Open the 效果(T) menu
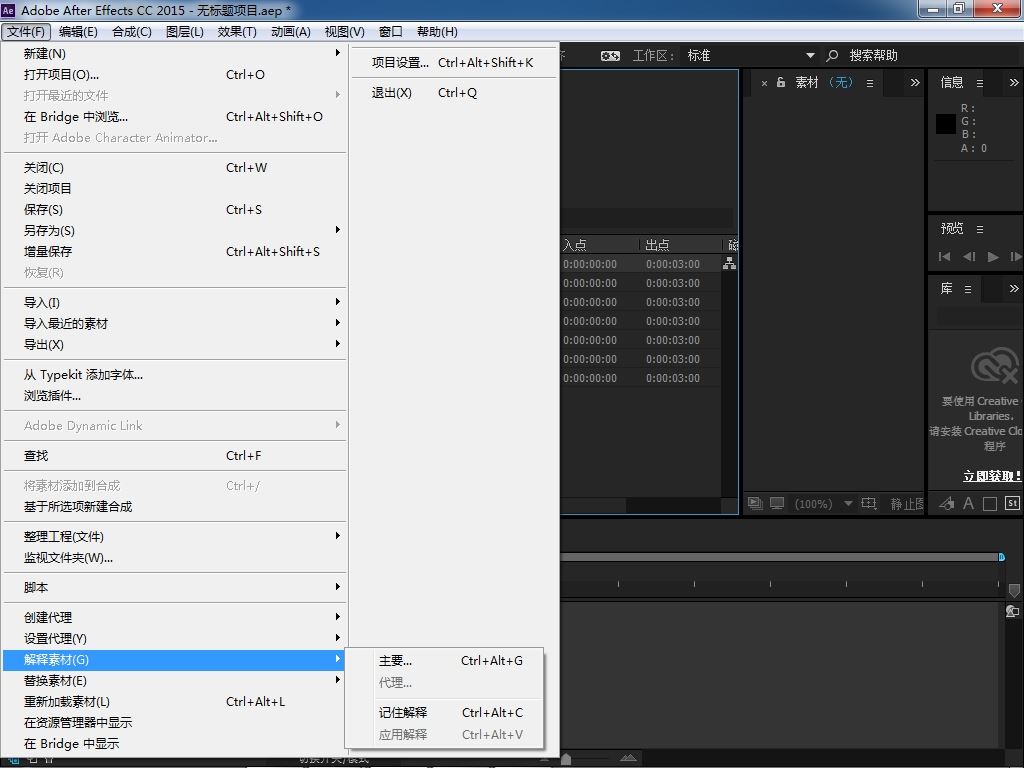1024x768 pixels. pyautogui.click(x=236, y=31)
